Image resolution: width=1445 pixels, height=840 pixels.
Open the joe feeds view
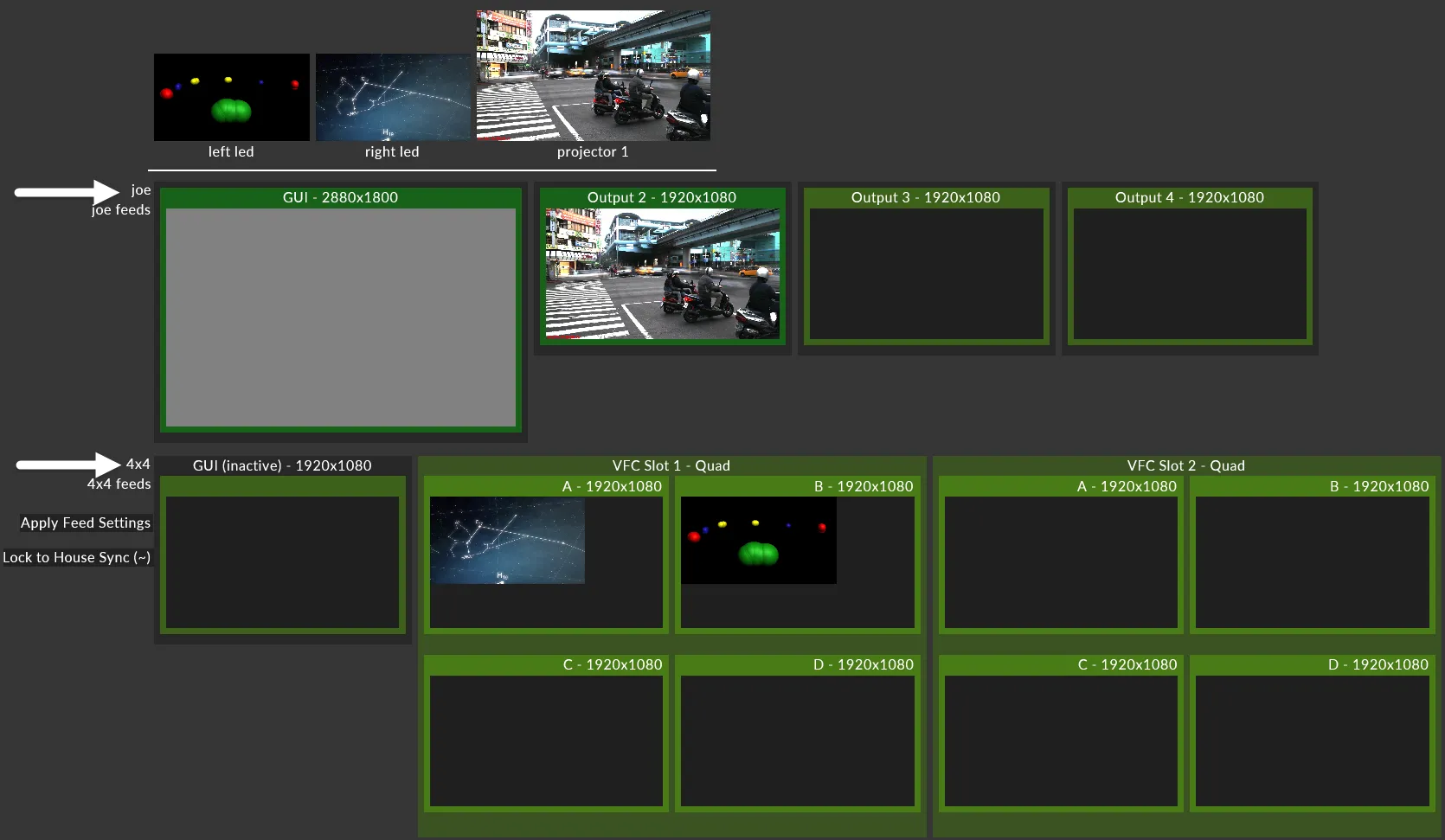coord(120,210)
